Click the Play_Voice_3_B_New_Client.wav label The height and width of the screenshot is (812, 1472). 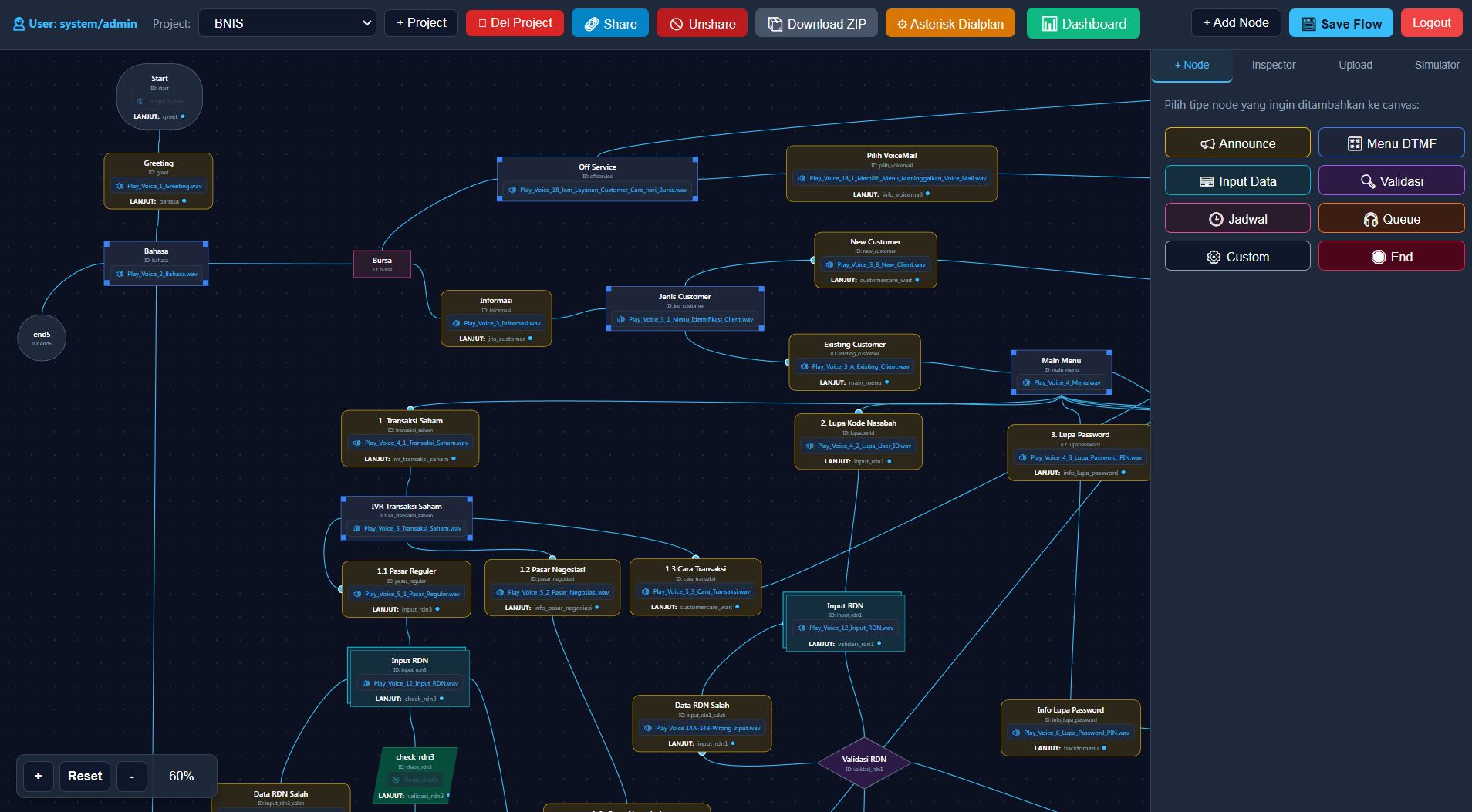[881, 264]
